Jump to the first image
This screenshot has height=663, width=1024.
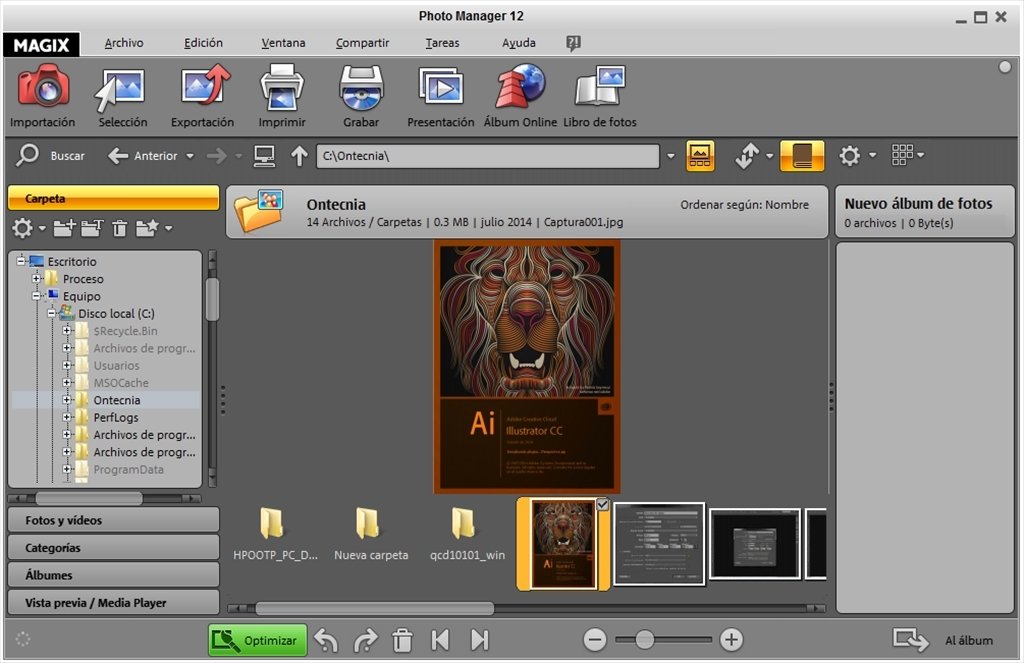point(440,640)
